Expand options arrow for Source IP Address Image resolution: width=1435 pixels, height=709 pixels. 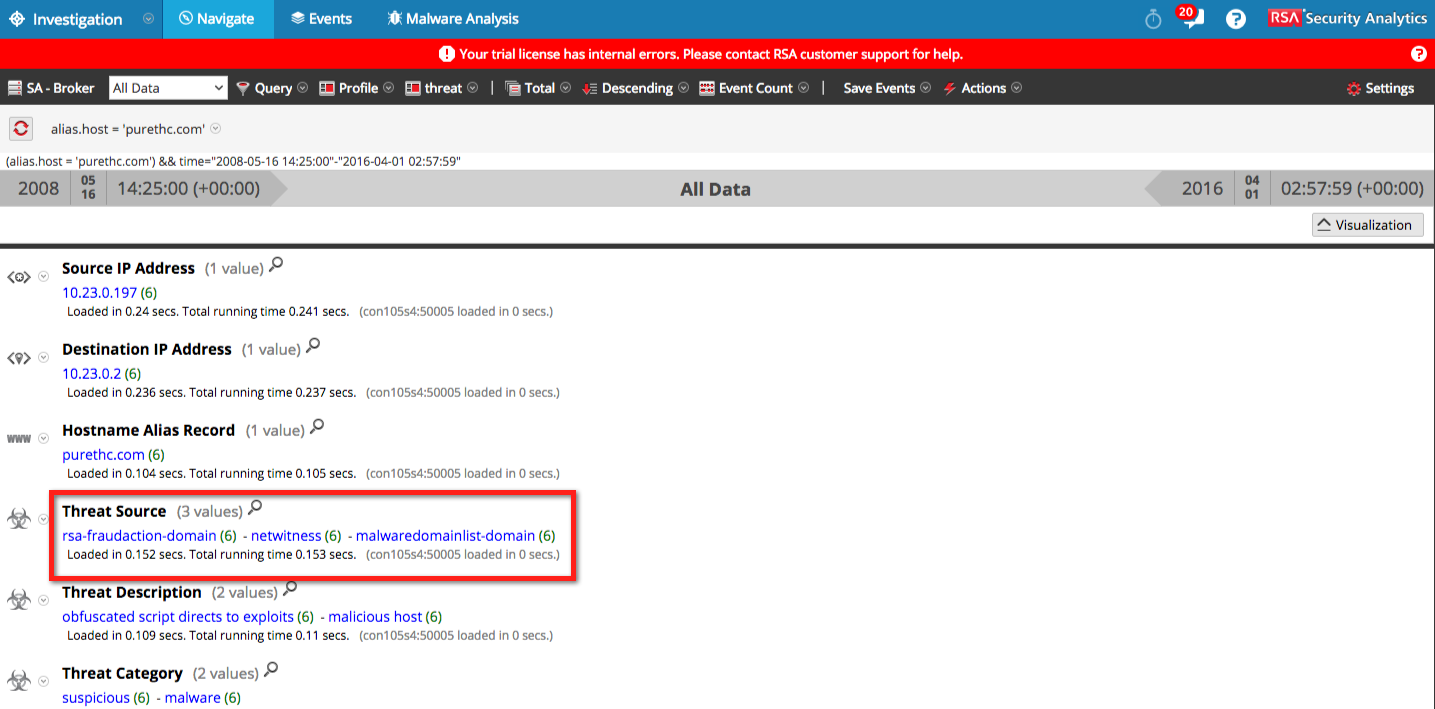(43, 277)
